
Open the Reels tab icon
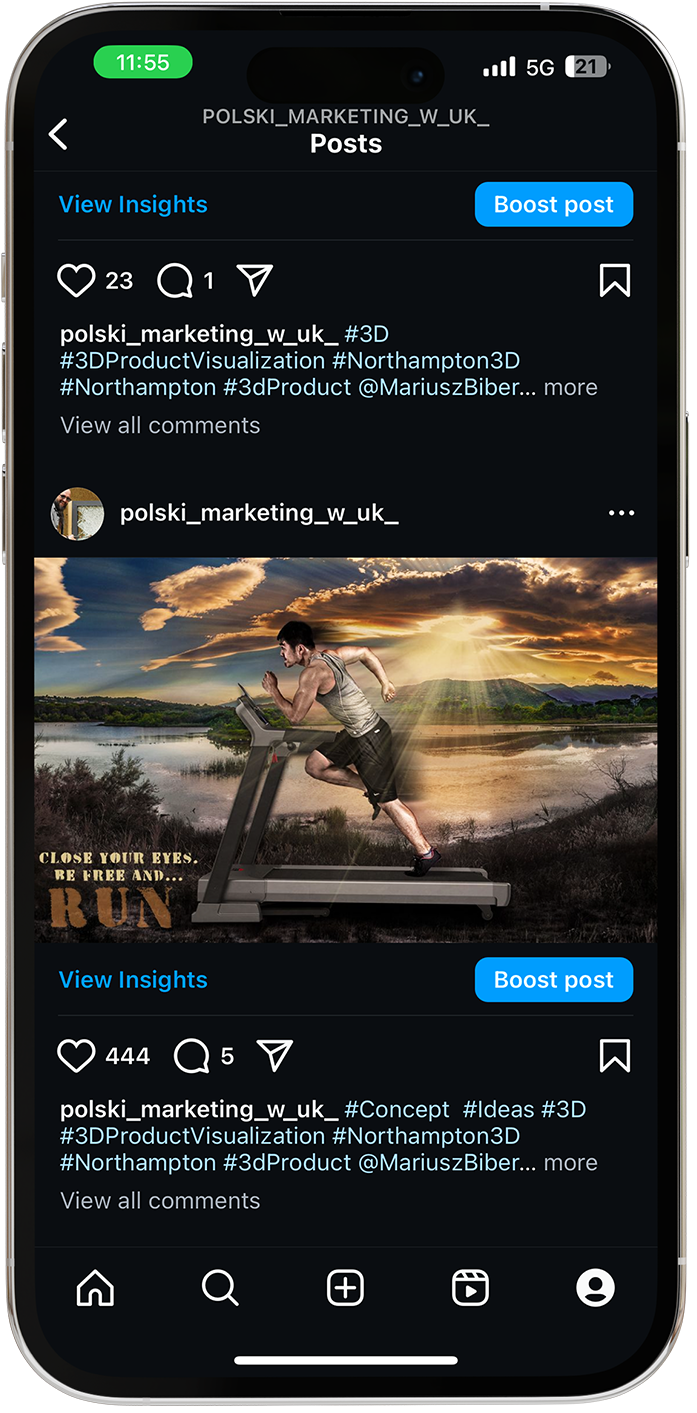pyautogui.click(x=470, y=1288)
